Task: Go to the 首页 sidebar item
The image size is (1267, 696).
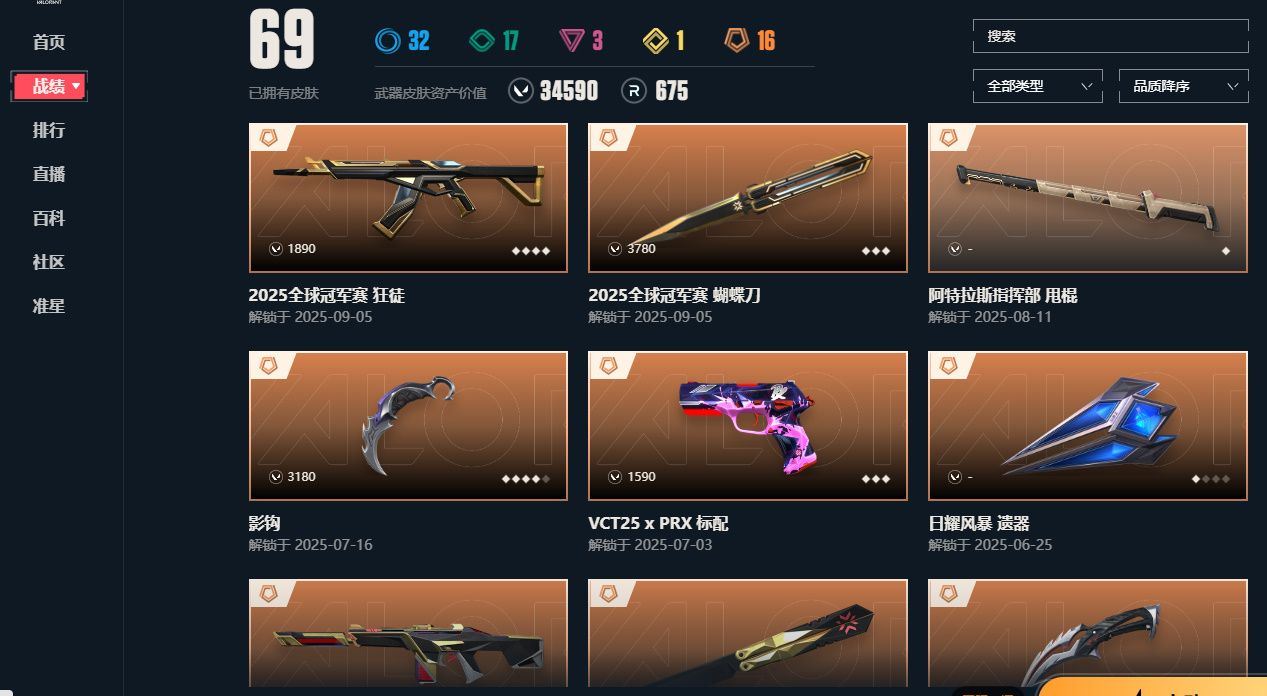Action: [49, 42]
